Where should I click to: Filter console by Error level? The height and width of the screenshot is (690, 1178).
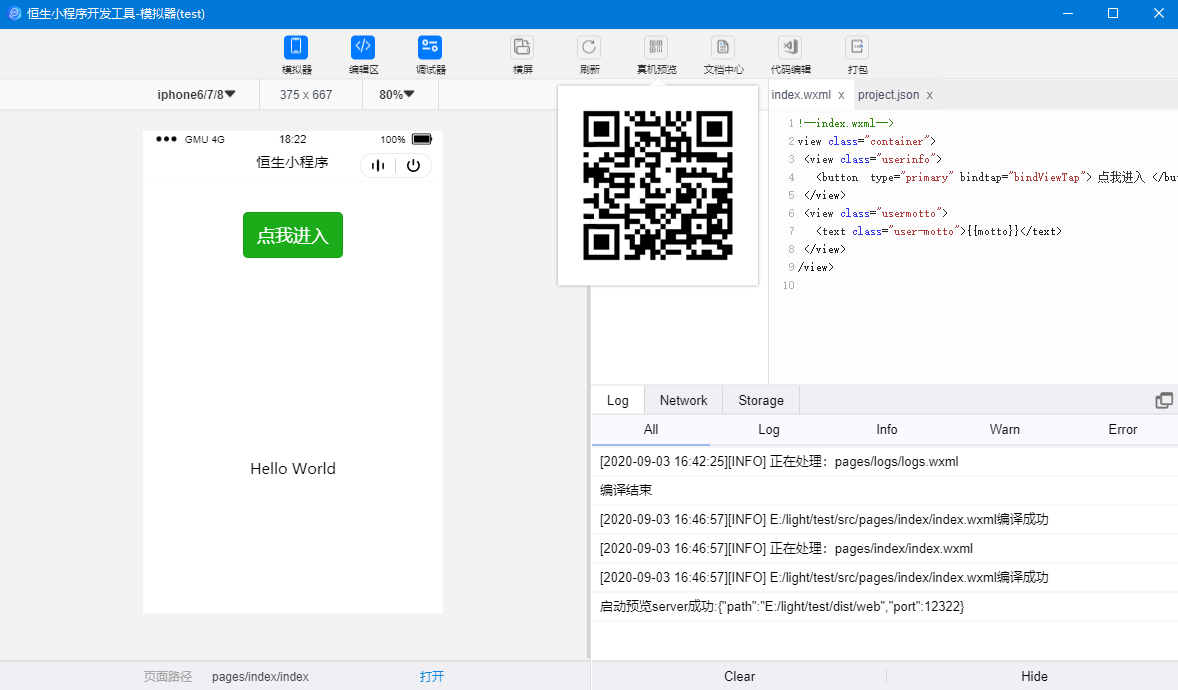[x=1122, y=429]
